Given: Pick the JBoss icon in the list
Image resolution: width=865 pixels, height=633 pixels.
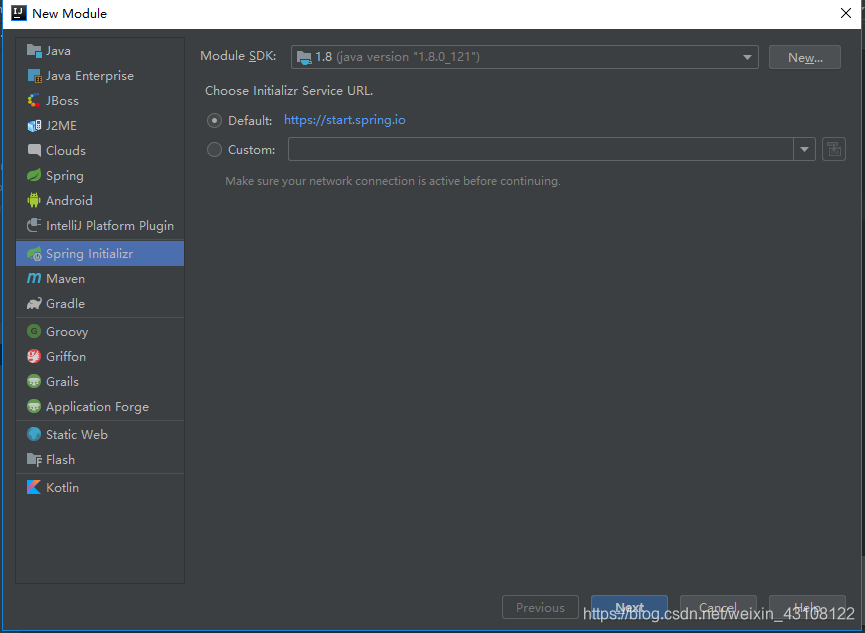Looking at the screenshot, I should coord(34,100).
